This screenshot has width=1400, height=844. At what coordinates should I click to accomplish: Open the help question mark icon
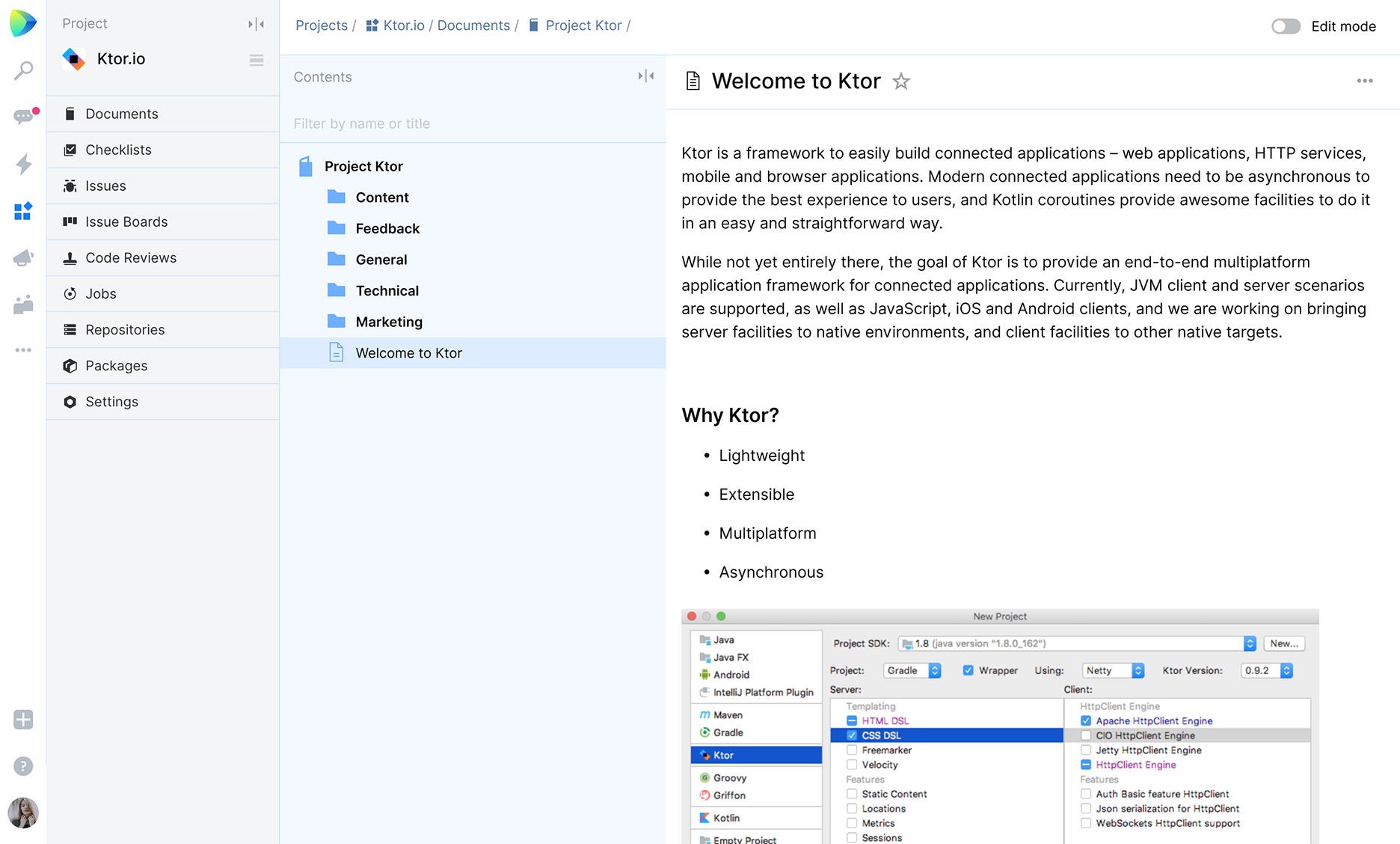23,766
